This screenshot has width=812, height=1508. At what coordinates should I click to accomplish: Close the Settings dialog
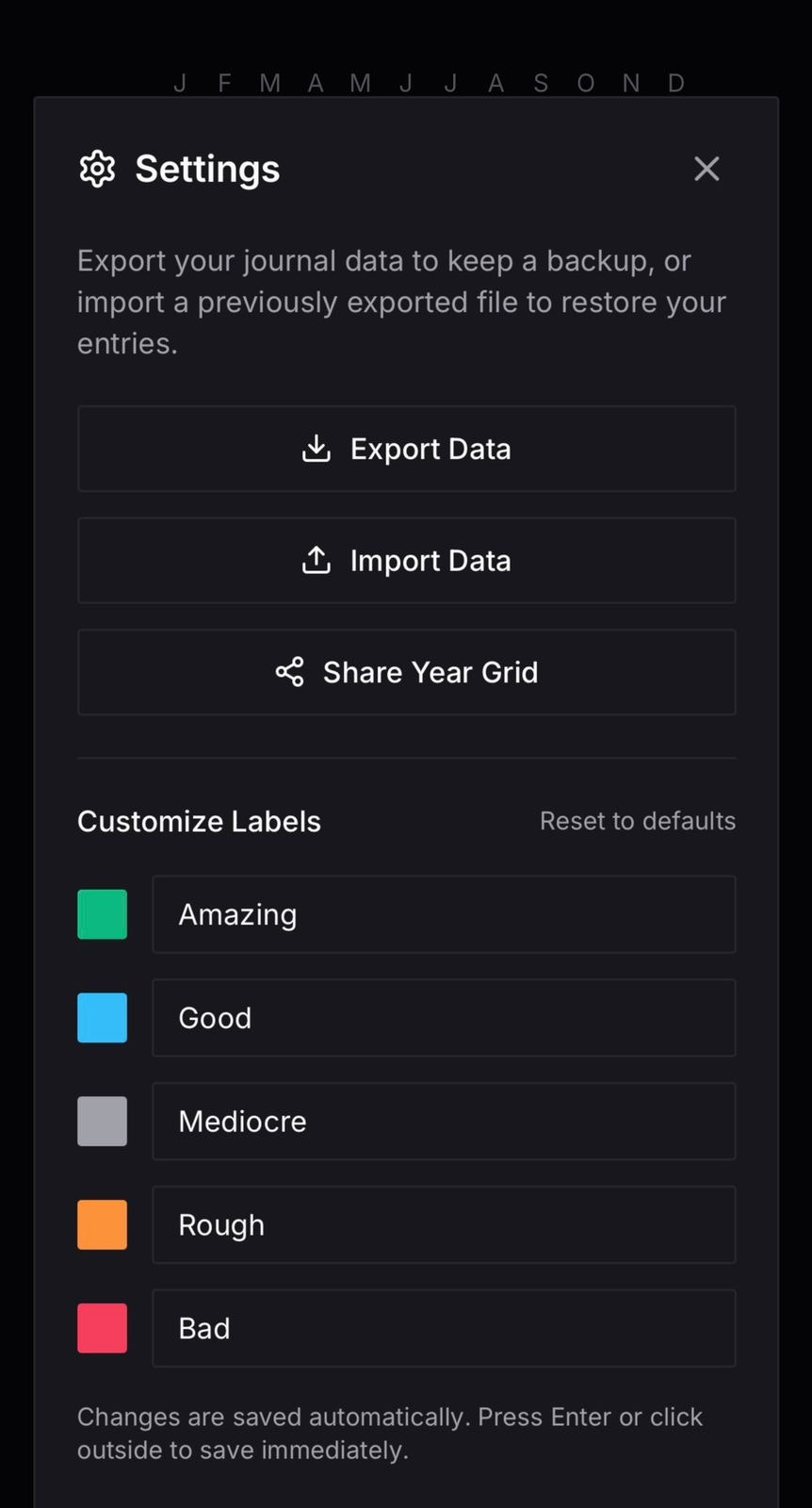click(x=706, y=169)
